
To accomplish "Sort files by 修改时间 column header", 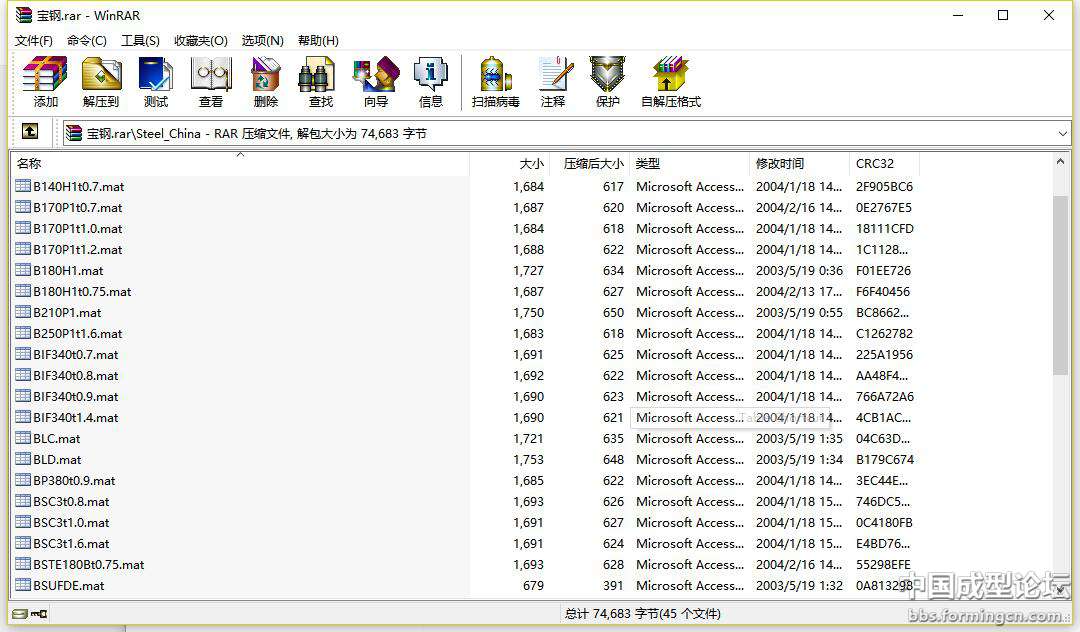I will (780, 164).
